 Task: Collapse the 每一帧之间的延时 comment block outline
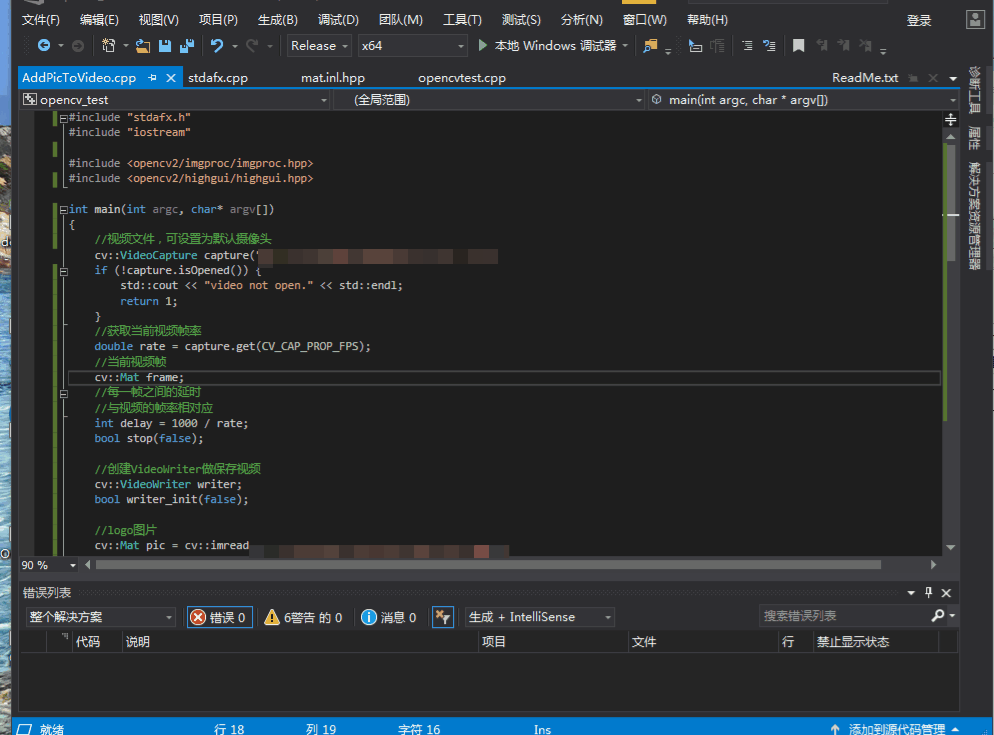pos(63,394)
